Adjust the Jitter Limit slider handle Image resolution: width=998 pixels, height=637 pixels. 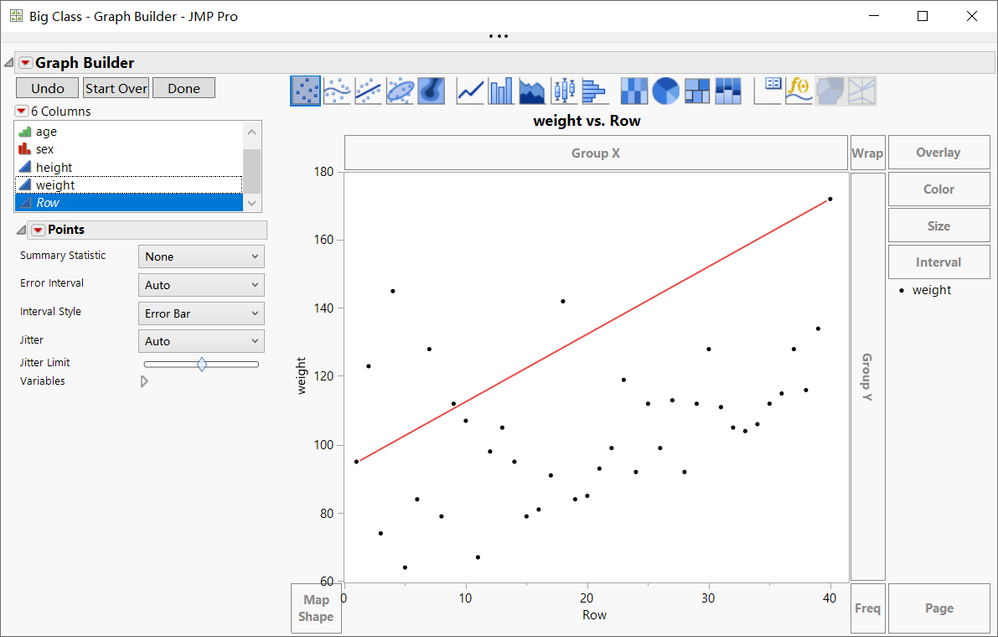coord(202,364)
